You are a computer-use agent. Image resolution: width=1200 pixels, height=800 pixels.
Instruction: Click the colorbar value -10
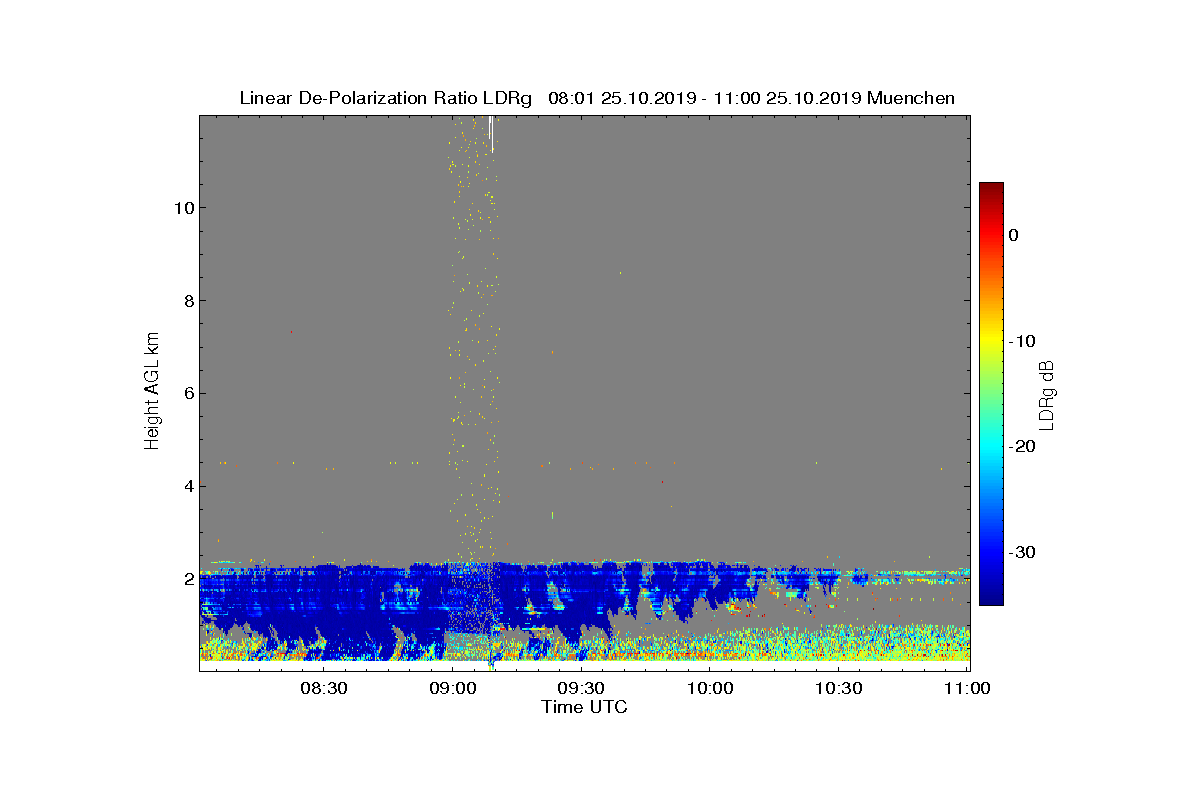(1021, 341)
